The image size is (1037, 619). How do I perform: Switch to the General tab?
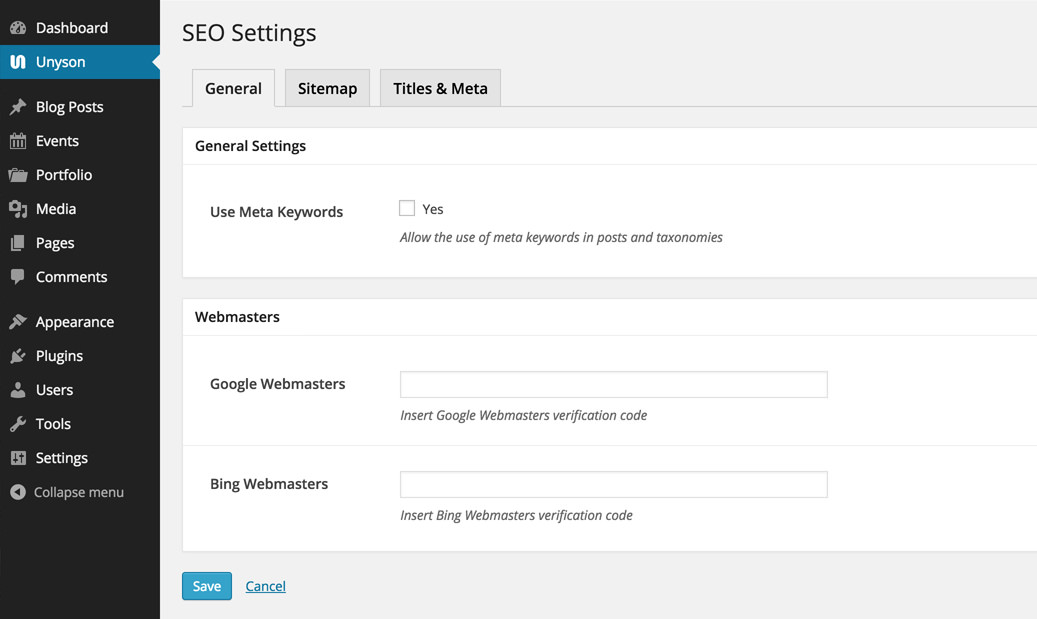point(233,88)
